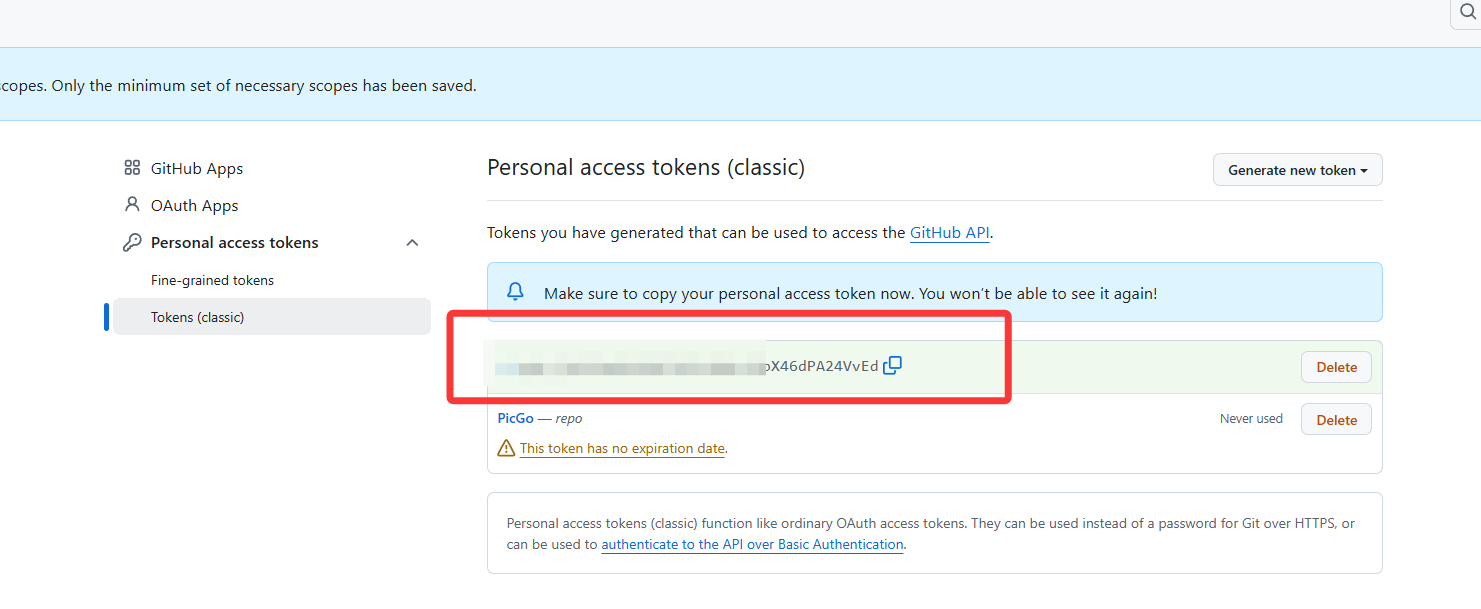Select Tokens (classic) sidebar item
1481x609 pixels.
click(x=197, y=317)
